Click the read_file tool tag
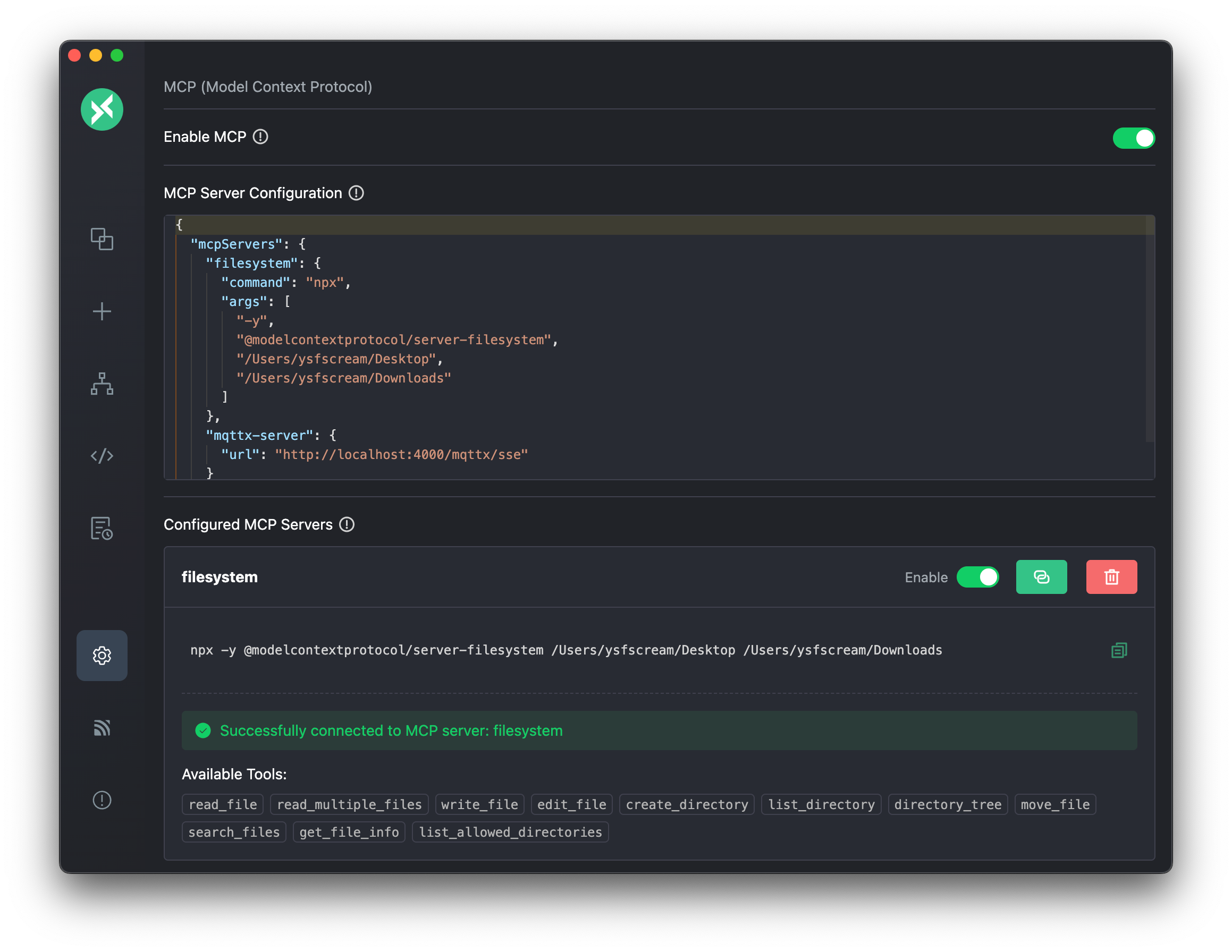Viewport: 1232px width, 952px height. [223, 804]
